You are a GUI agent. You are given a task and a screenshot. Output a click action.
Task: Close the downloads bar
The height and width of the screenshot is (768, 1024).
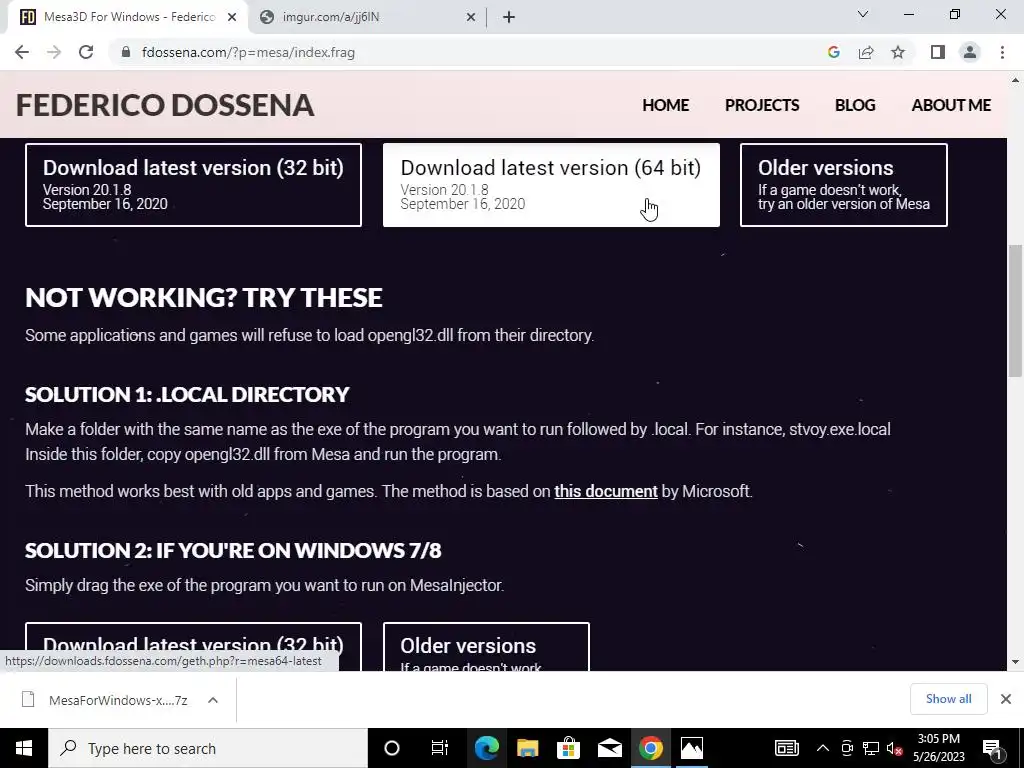click(x=1006, y=699)
